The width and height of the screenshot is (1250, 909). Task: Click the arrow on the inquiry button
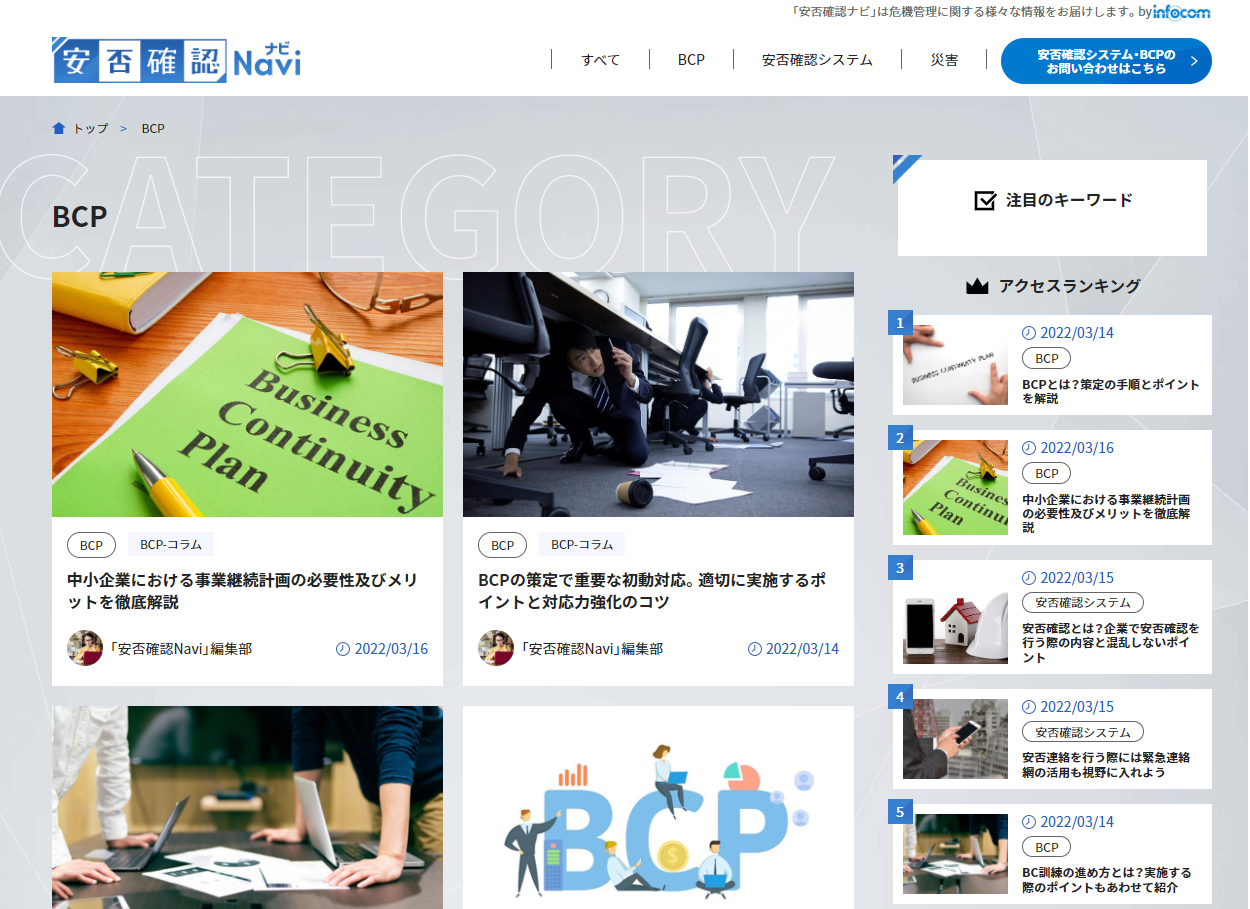click(1194, 61)
